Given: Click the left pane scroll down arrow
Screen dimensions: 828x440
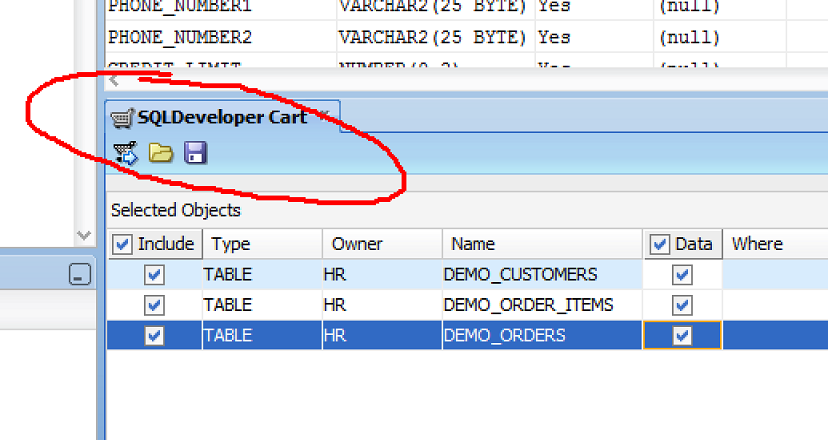Looking at the screenshot, I should 84,235.
